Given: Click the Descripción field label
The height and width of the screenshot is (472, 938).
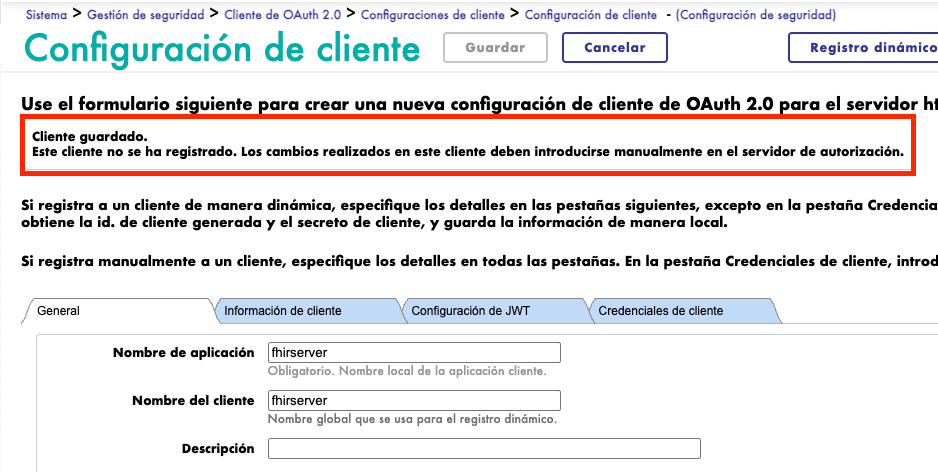Looking at the screenshot, I should pyautogui.click(x=218, y=448).
